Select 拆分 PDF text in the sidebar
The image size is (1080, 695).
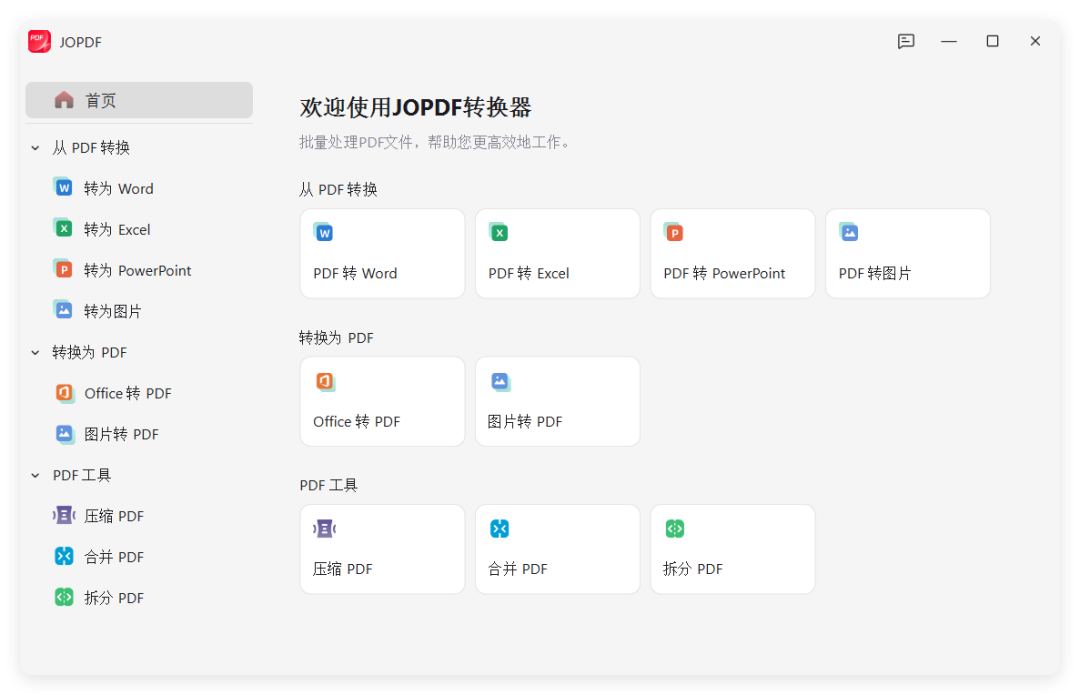pyautogui.click(x=114, y=598)
